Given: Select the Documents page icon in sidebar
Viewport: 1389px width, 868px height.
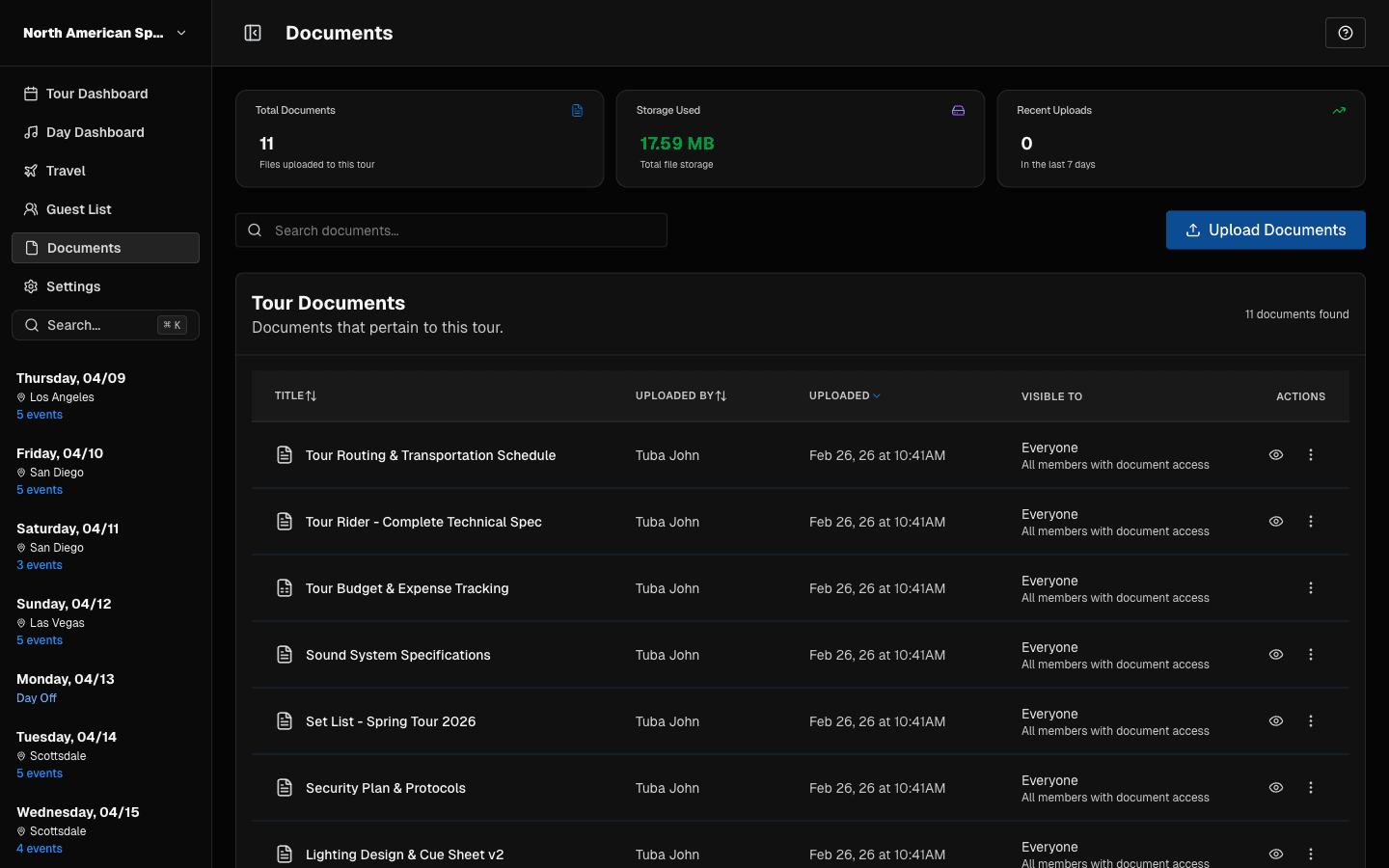Looking at the screenshot, I should click(30, 247).
